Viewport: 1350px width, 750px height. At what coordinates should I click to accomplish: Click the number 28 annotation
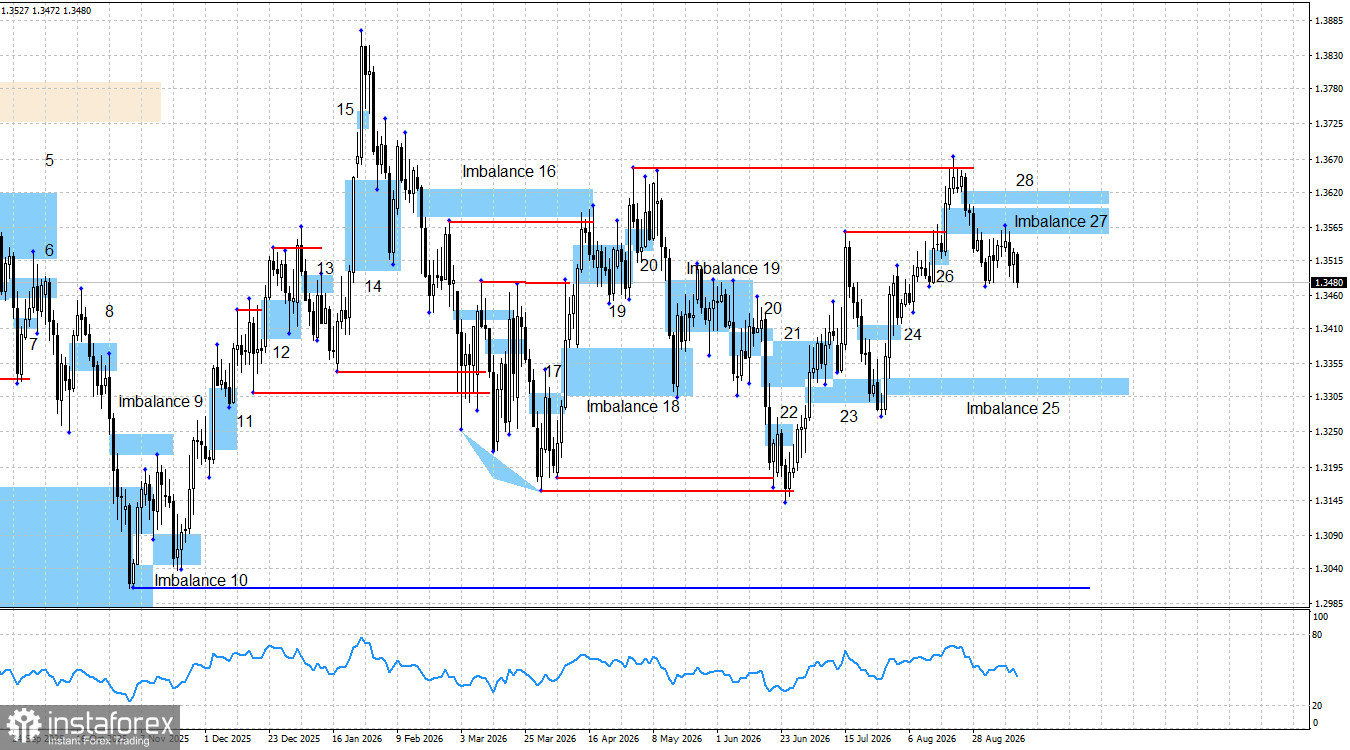click(1024, 181)
